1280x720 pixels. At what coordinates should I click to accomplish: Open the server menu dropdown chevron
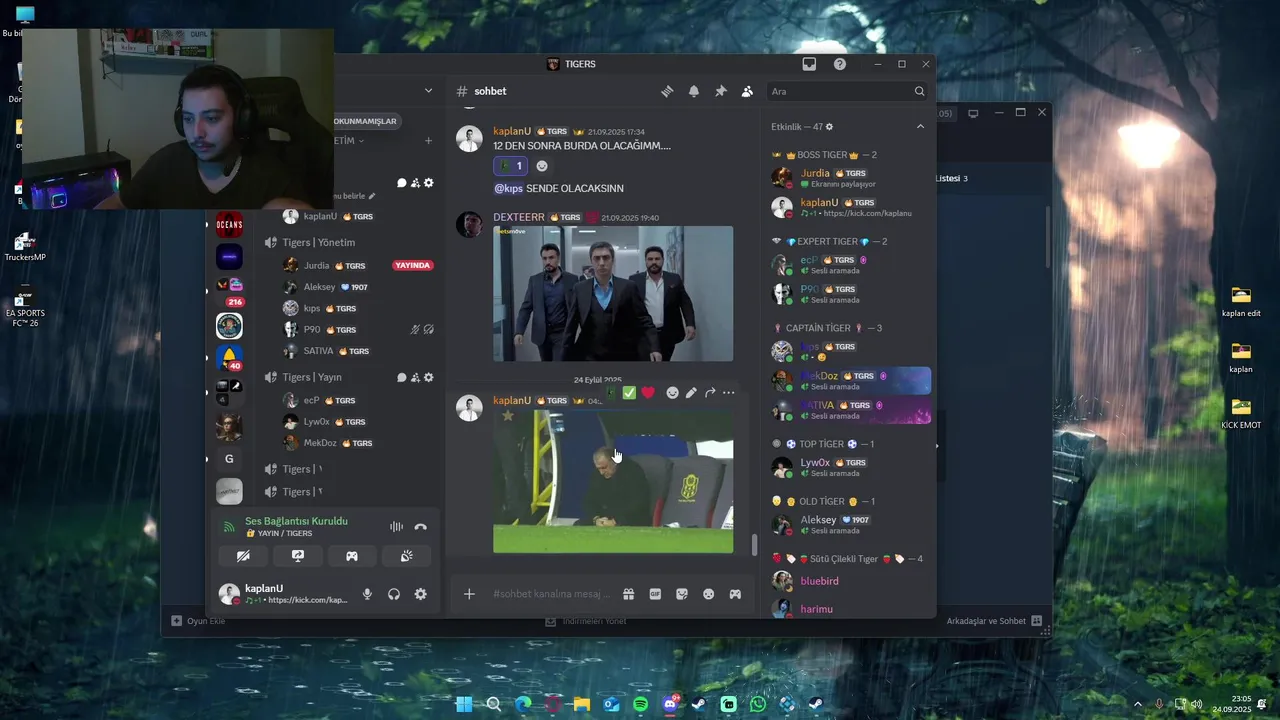pos(428,91)
